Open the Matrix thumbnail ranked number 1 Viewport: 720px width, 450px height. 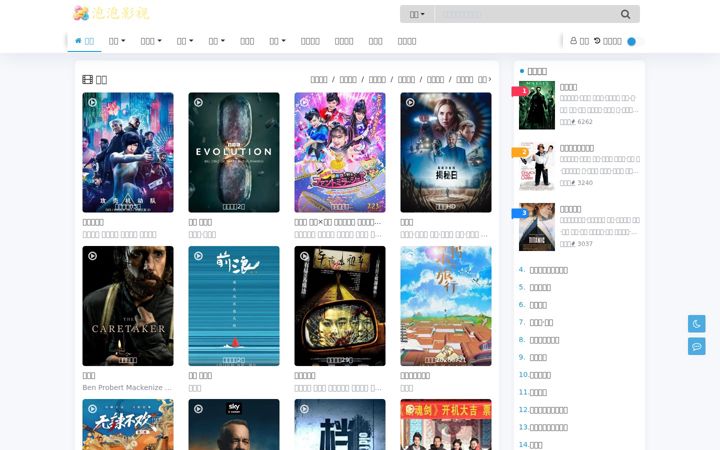pos(537,105)
